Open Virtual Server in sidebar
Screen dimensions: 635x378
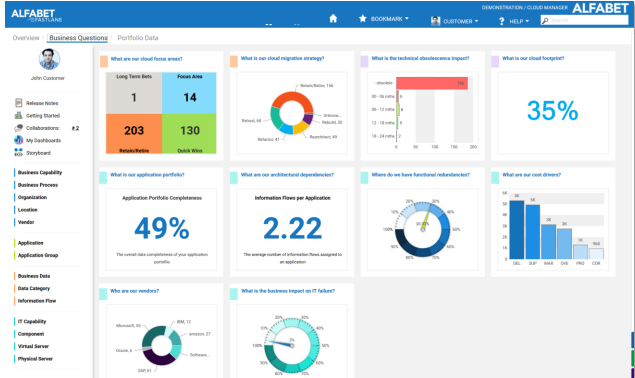33,346
